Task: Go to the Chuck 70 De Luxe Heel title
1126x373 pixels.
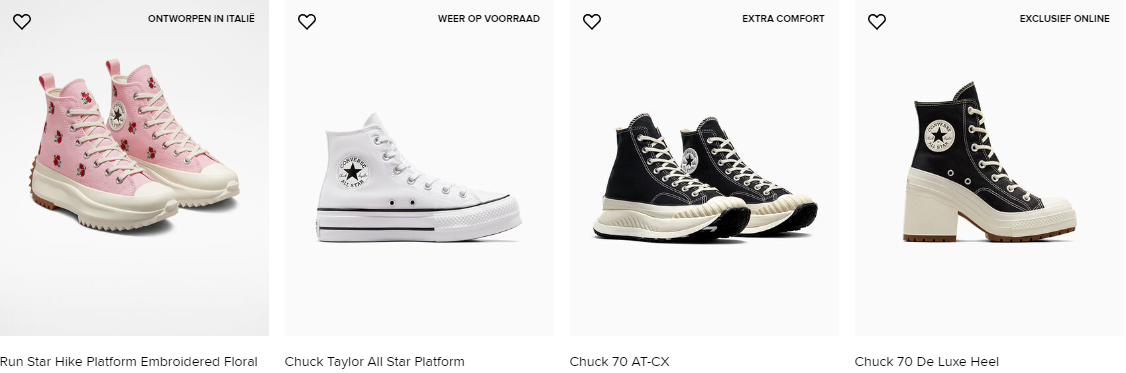Action: [x=926, y=362]
